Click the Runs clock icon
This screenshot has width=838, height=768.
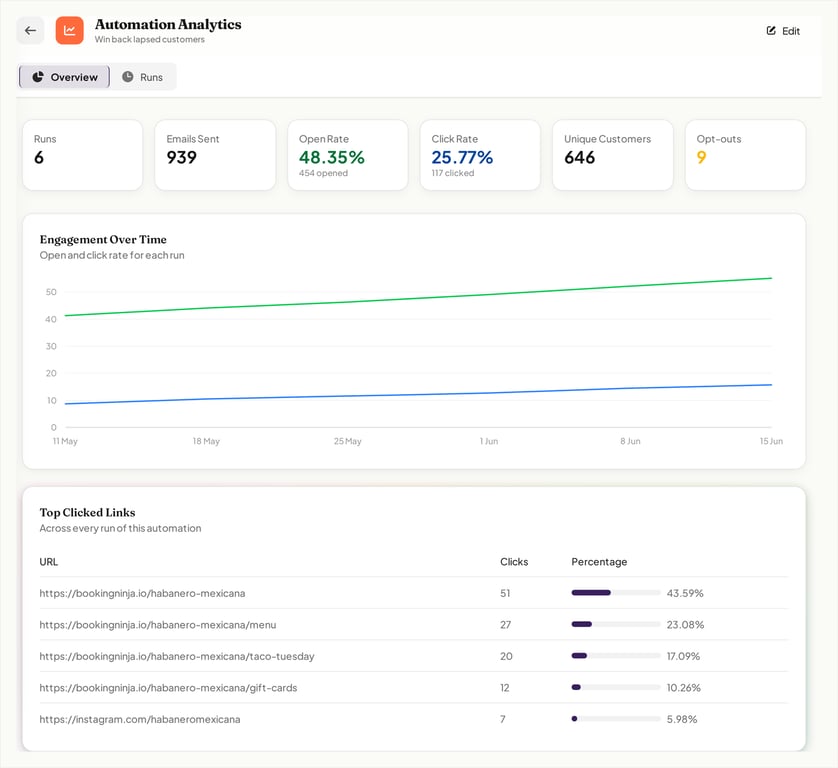(128, 77)
